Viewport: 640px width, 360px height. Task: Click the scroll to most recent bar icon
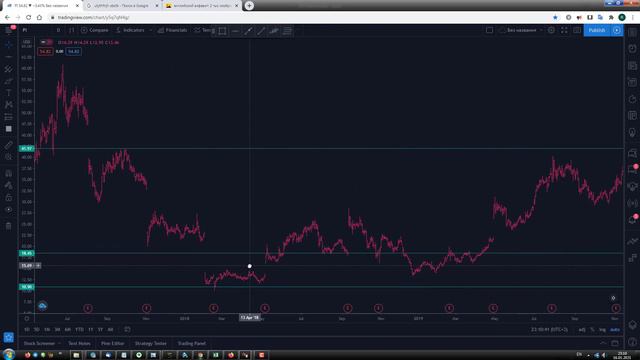[613, 298]
